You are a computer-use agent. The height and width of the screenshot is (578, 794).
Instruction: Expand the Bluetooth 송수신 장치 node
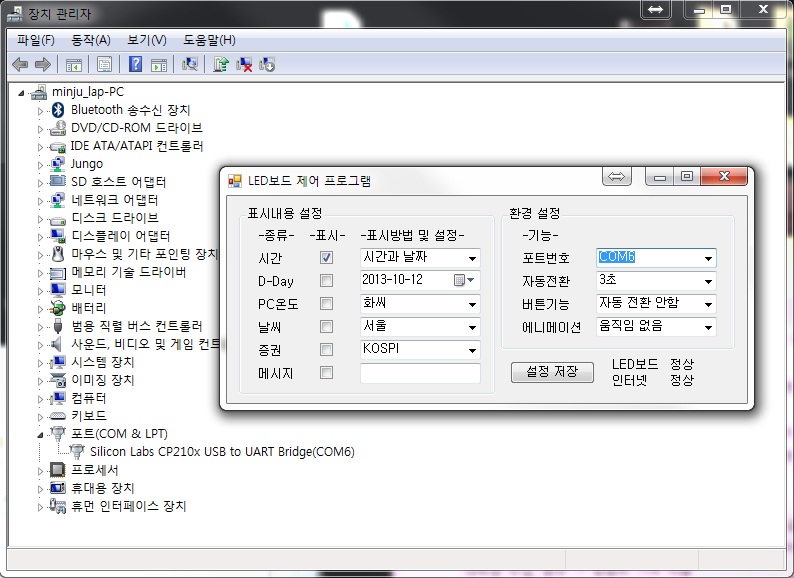point(40,111)
